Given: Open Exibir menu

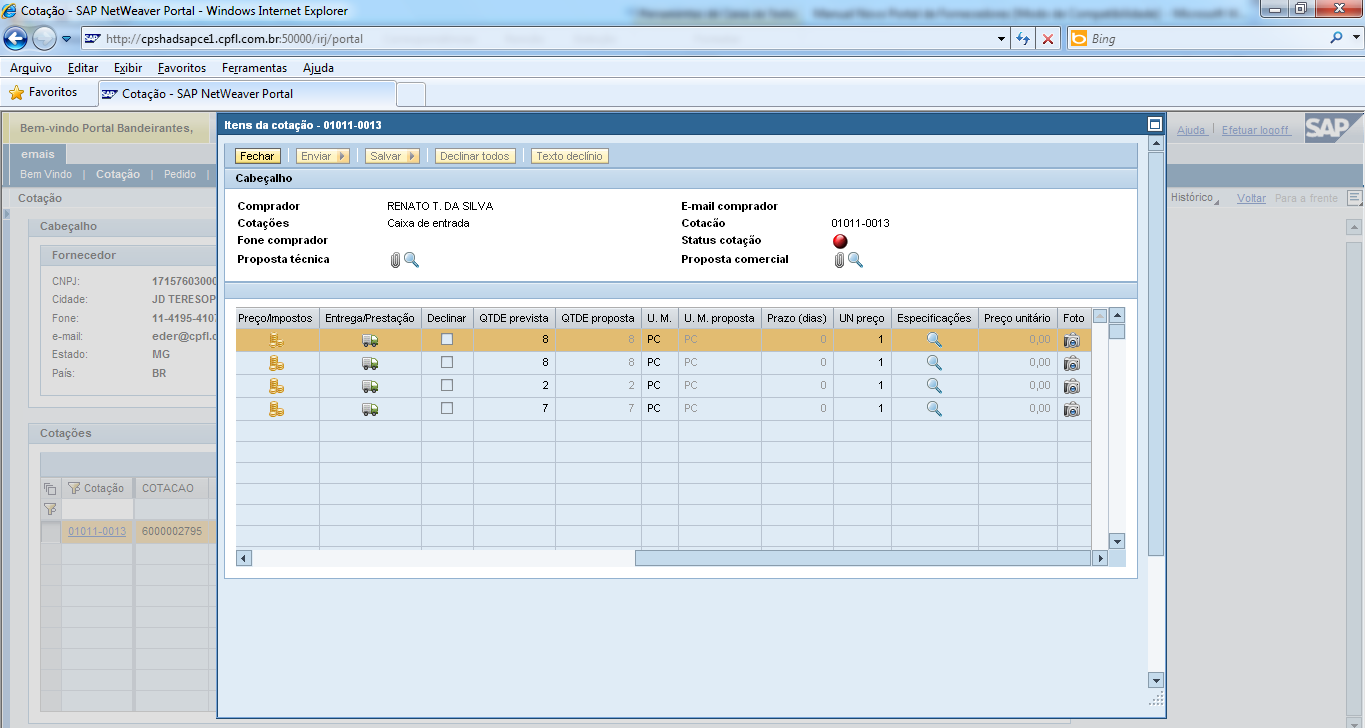Looking at the screenshot, I should click(x=128, y=68).
